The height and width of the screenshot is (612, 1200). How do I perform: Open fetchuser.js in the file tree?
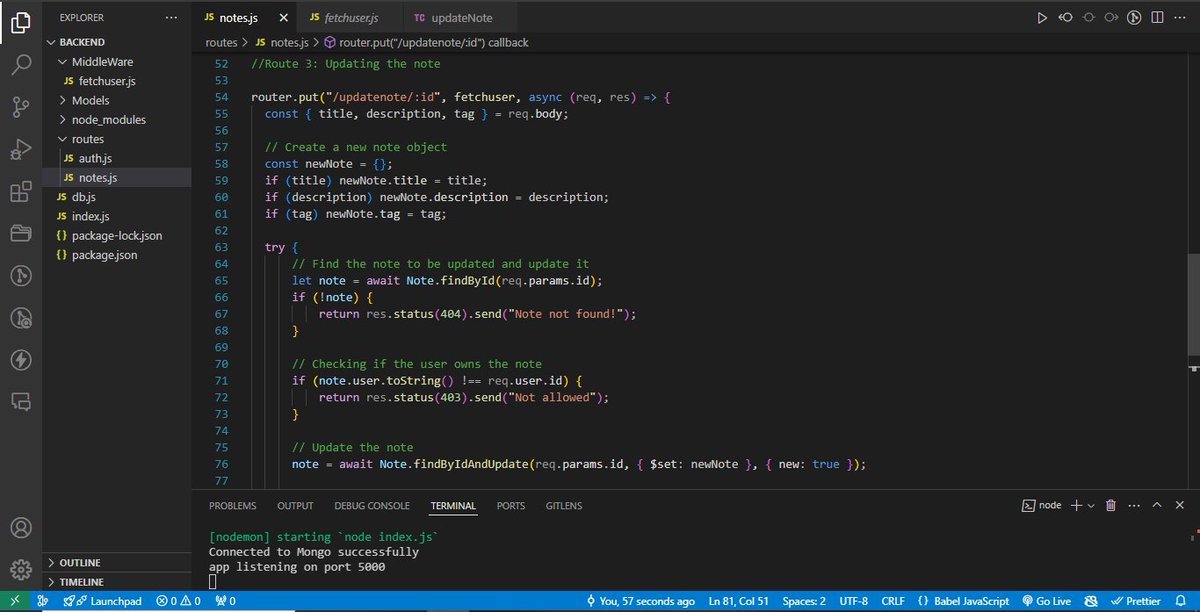click(116, 81)
